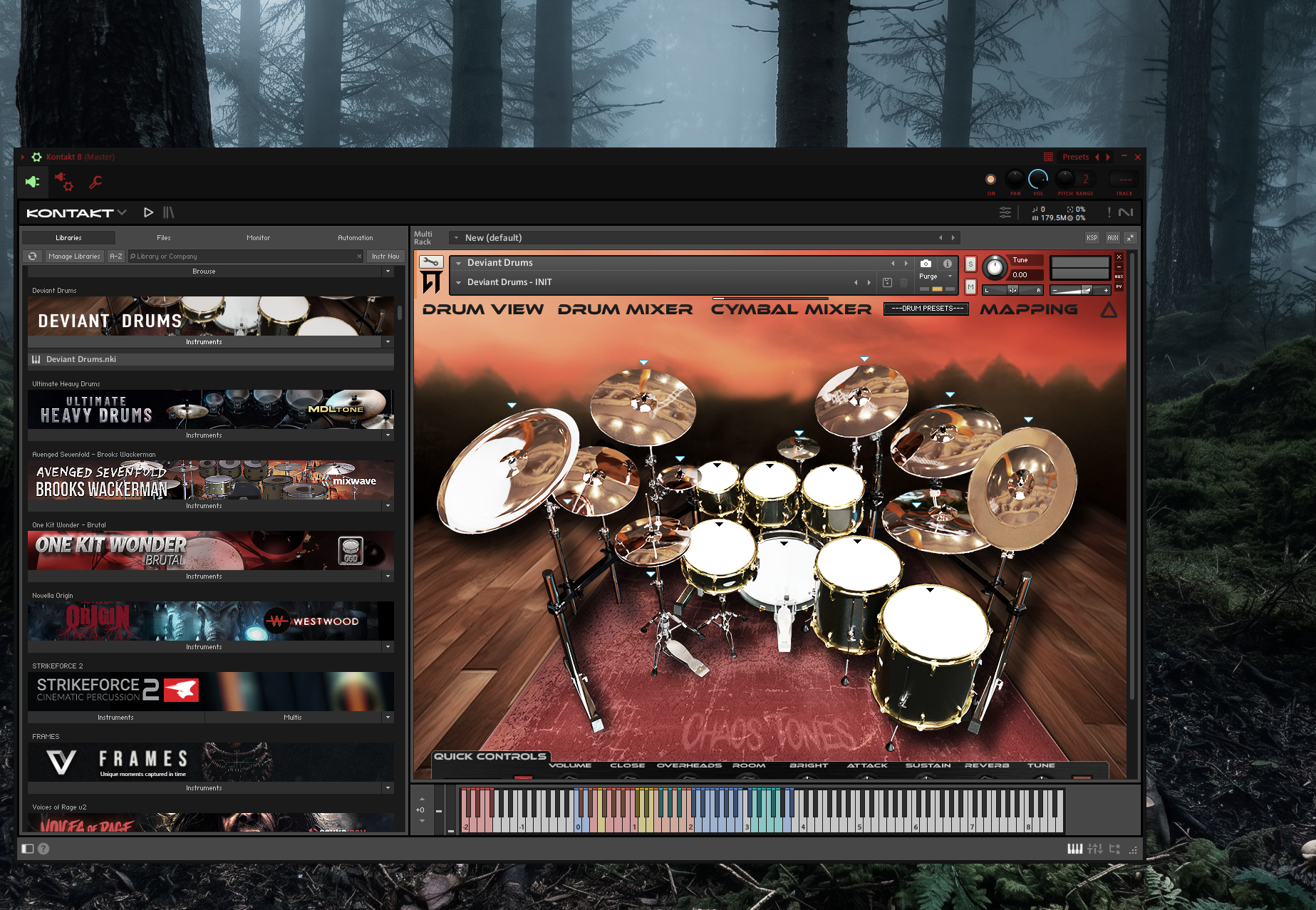Open the Kontakt mixer sliders icon

pos(1005,212)
